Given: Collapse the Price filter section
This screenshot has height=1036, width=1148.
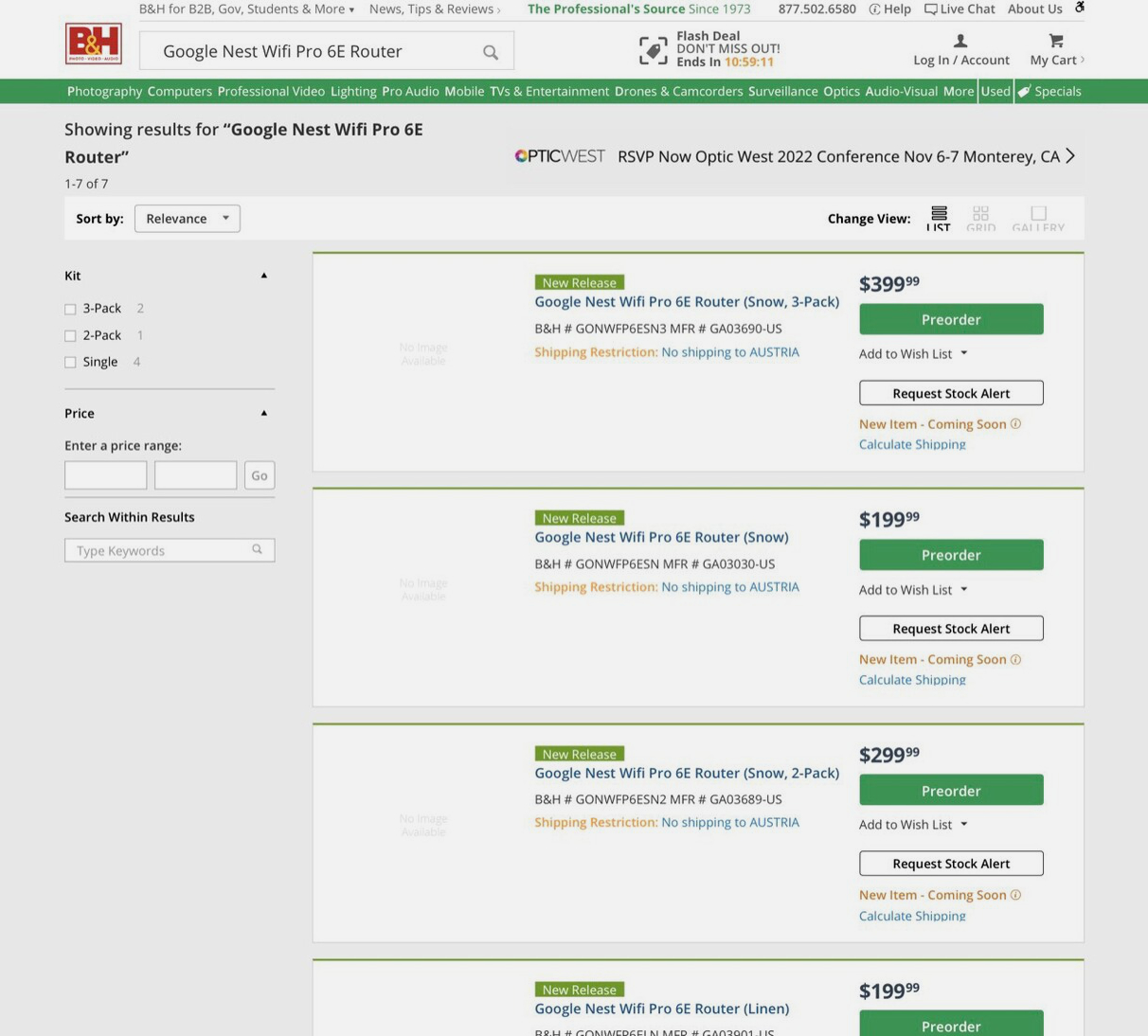Looking at the screenshot, I should point(264,413).
